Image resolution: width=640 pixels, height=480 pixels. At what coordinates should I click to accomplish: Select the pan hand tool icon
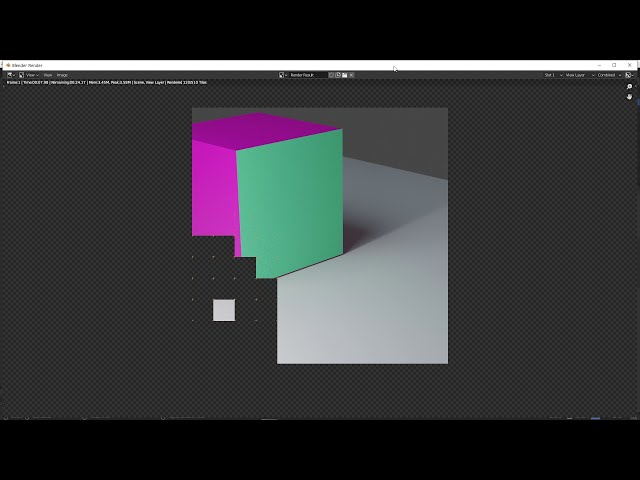tap(630, 97)
